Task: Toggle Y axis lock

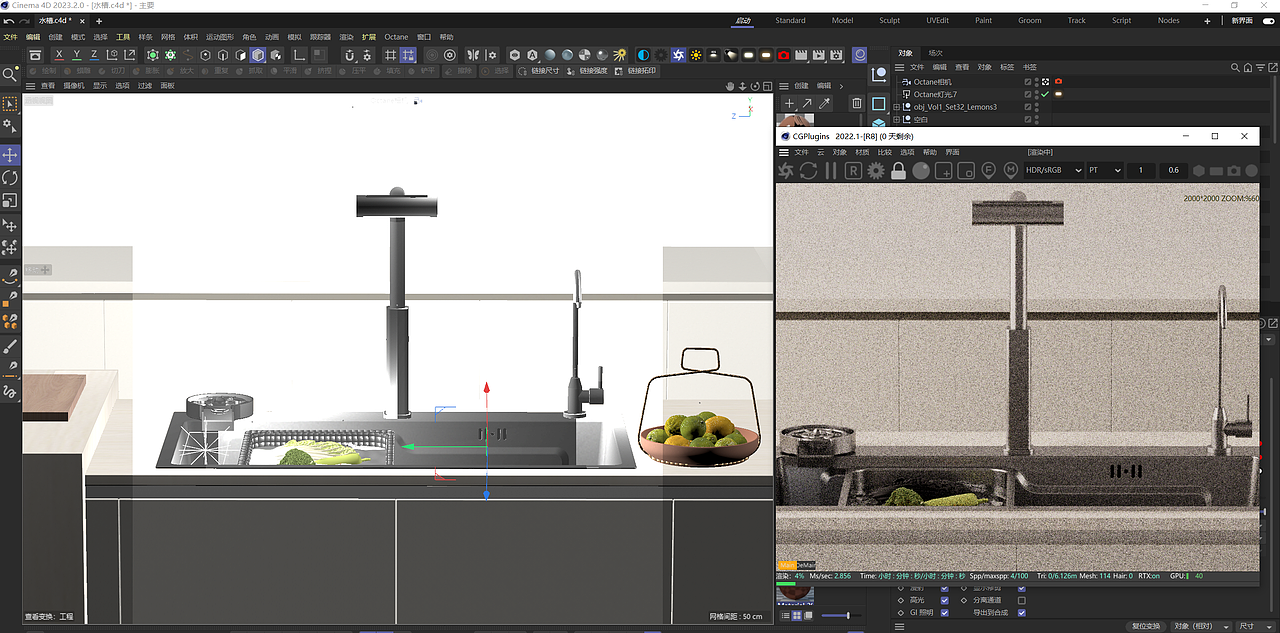Action: point(78,55)
